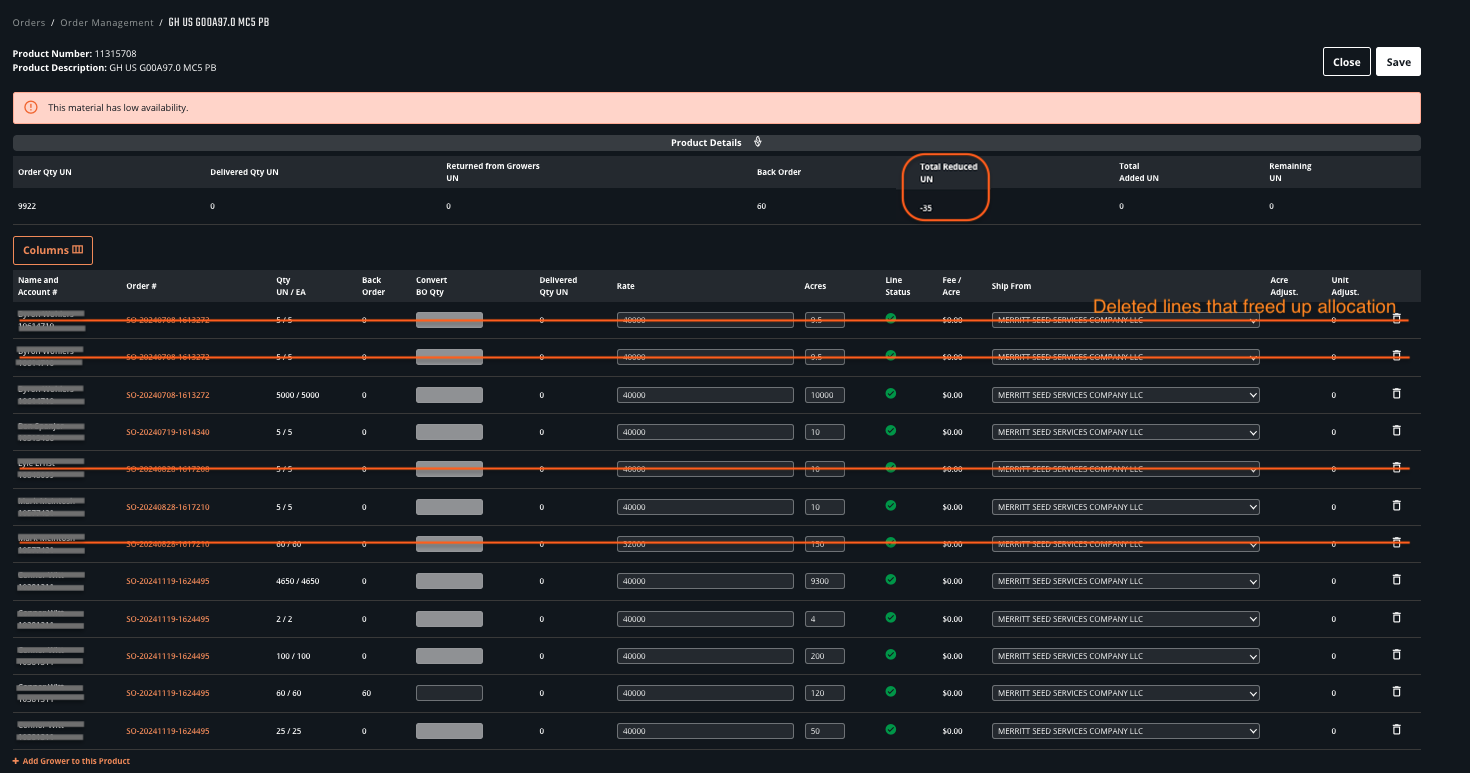Click the Product Details pin icon
1470x773 pixels.
757,142
